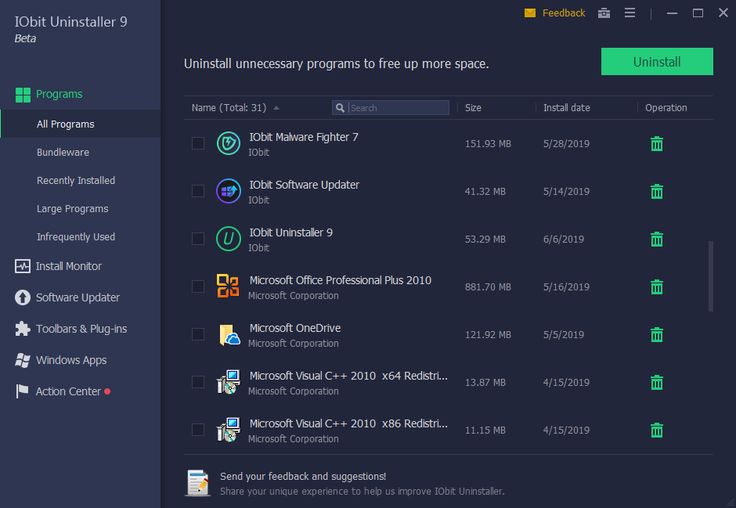Check the Visual C++ 2010 x86 checkbox
736x508 pixels.
click(198, 430)
